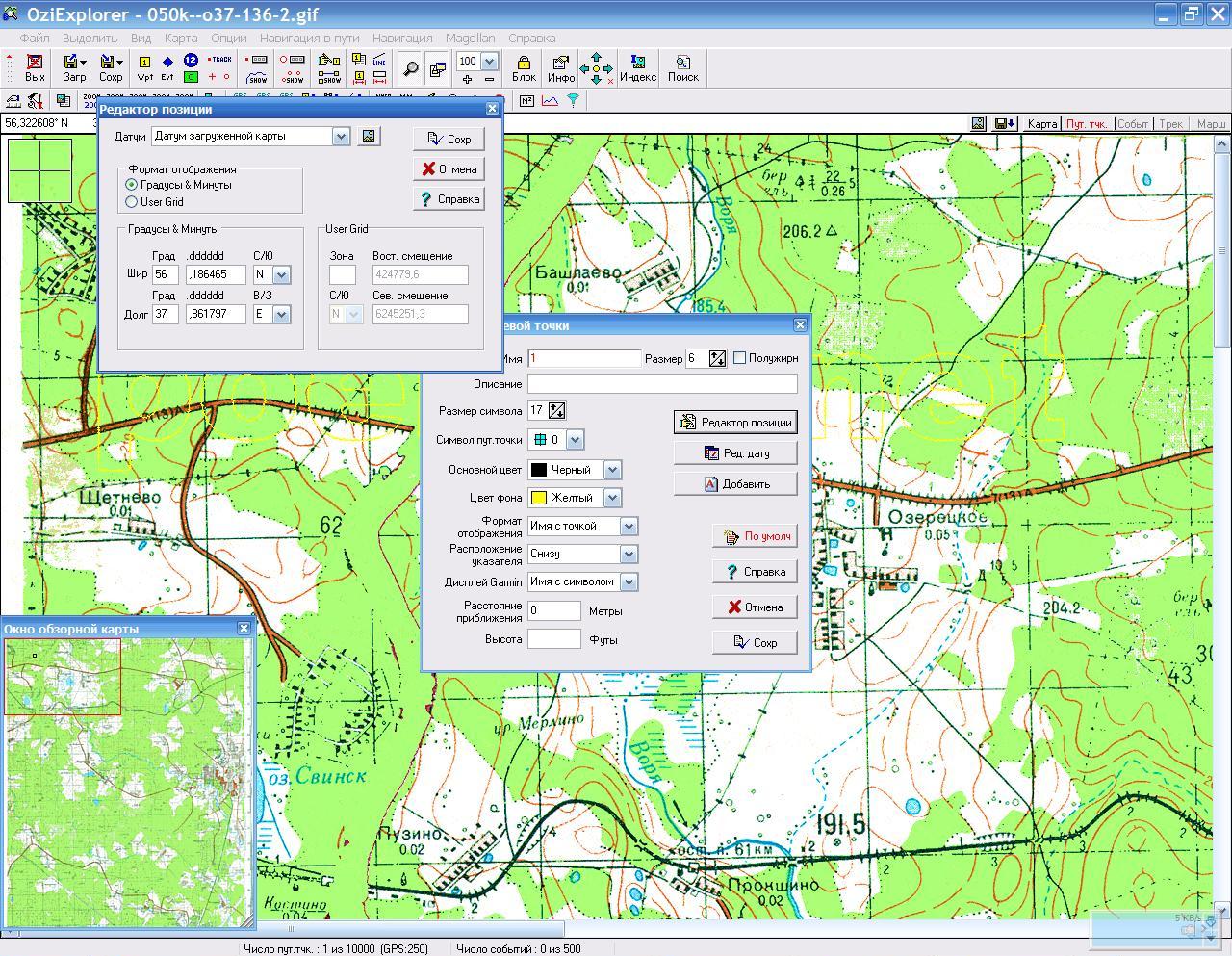Activate the magnifier zoom tool
The width and height of the screenshot is (1232, 956).
click(x=411, y=68)
